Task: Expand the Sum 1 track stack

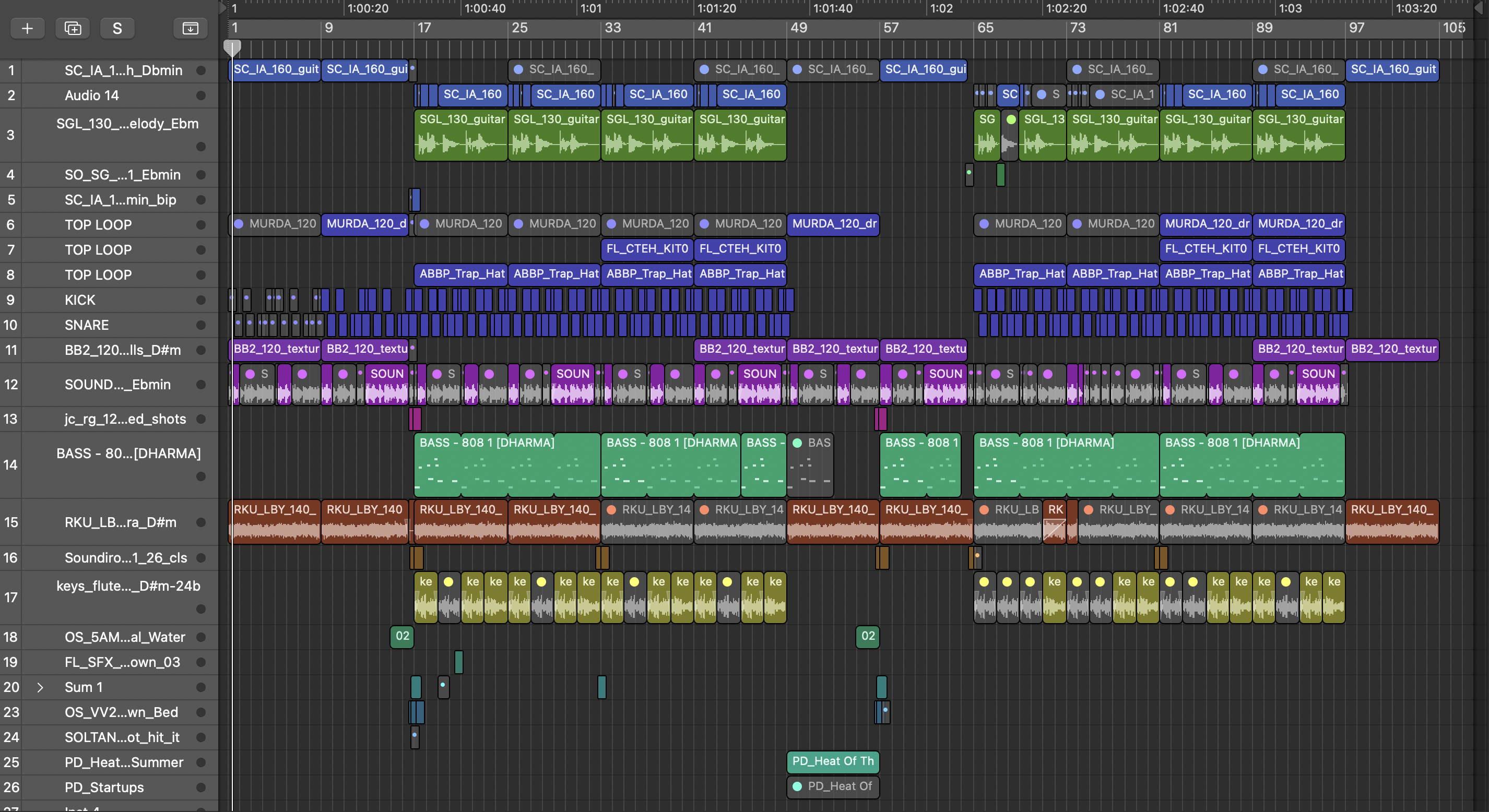Action: point(40,688)
